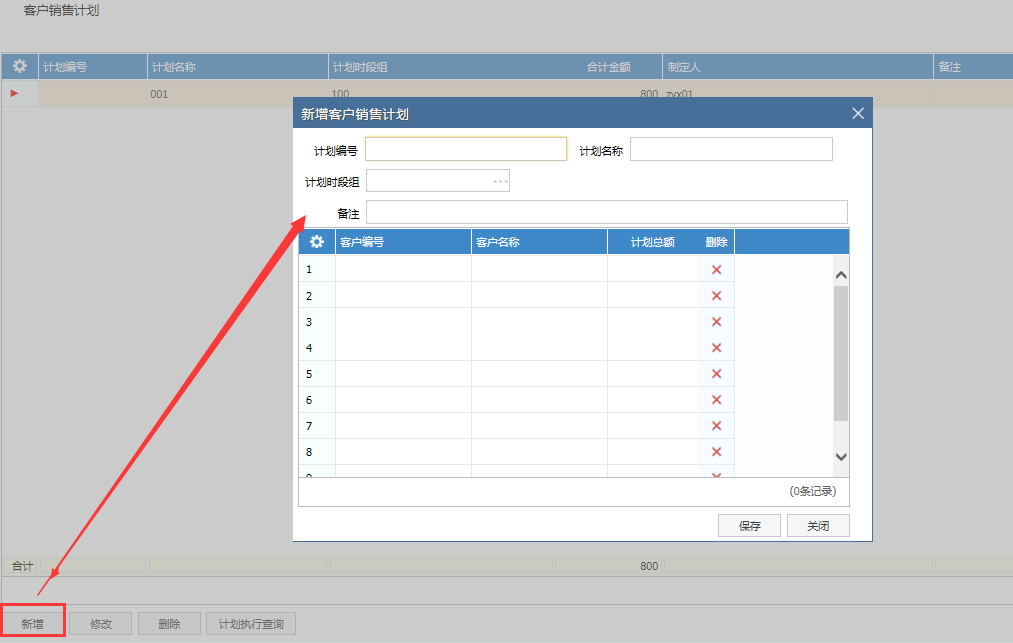This screenshot has height=643, width=1013.
Task: Delete row 2 with red X
Action: [716, 295]
